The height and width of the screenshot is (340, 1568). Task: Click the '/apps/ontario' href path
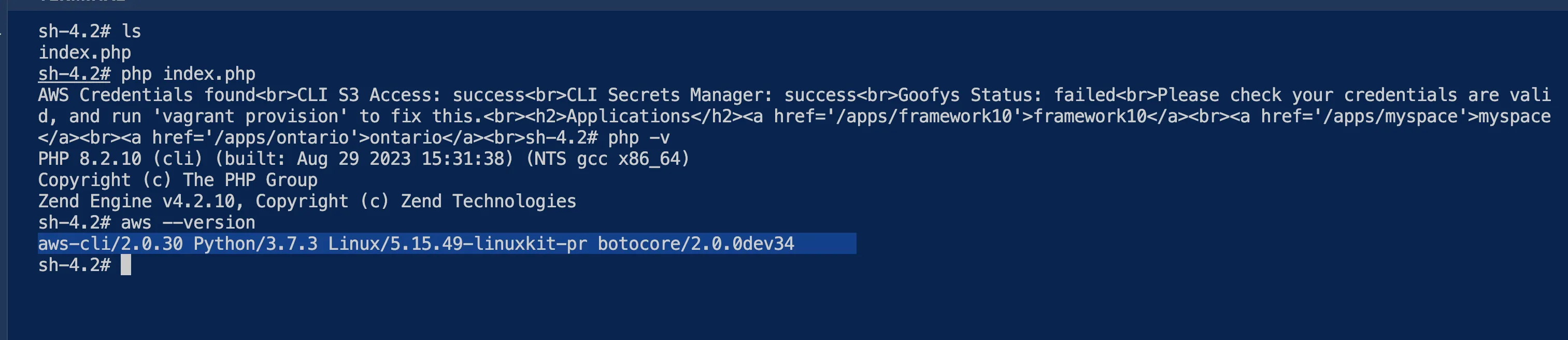coord(282,138)
